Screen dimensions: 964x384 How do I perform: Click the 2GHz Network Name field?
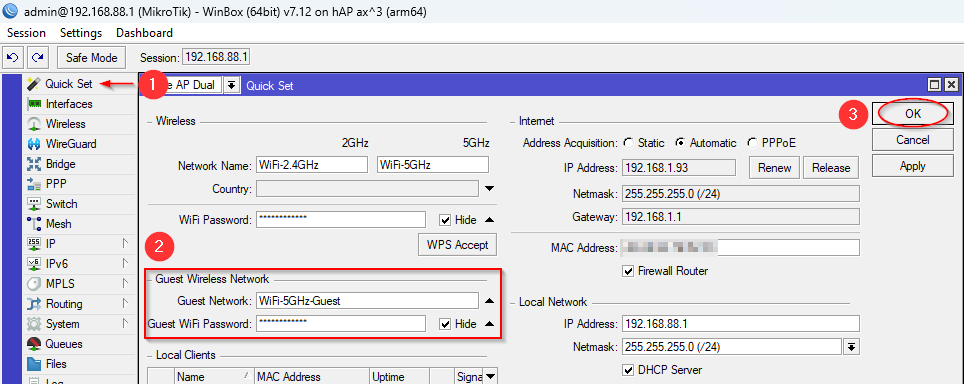[312, 165]
